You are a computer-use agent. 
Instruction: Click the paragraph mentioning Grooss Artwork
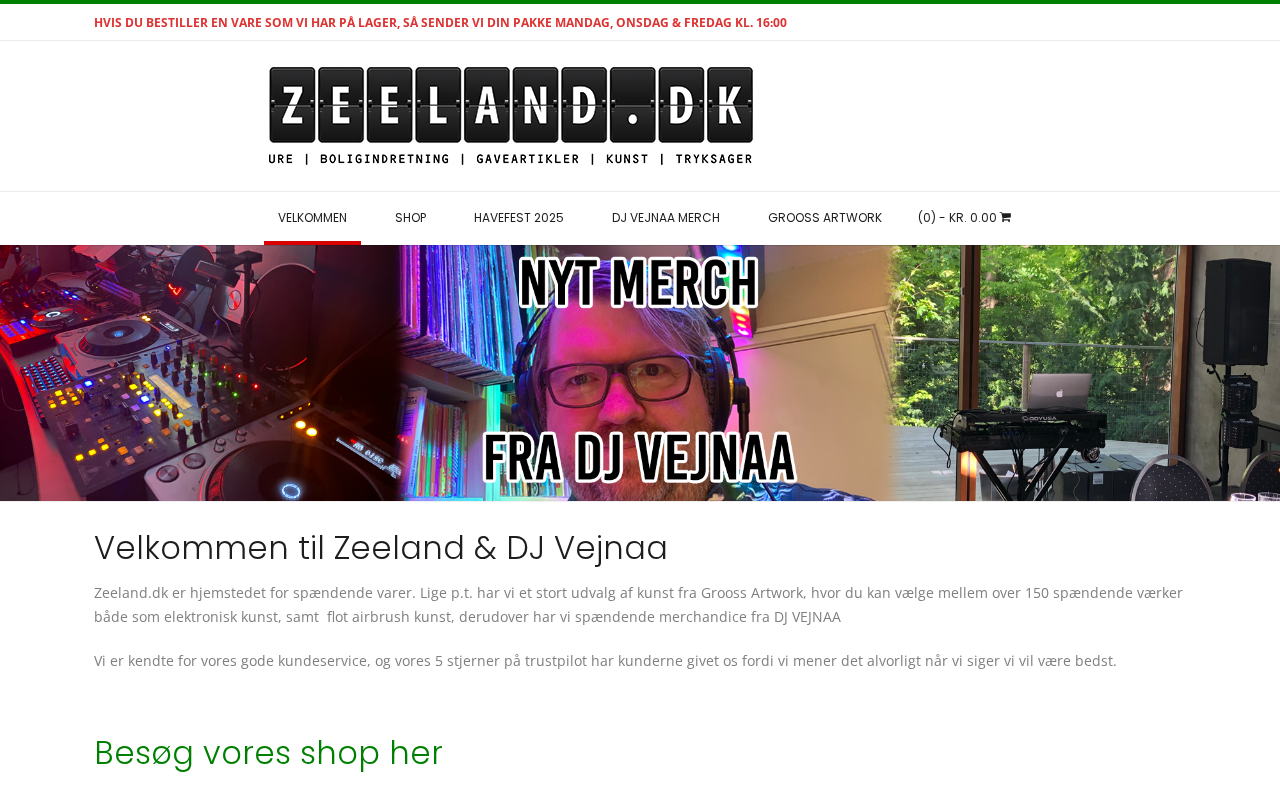[640, 605]
